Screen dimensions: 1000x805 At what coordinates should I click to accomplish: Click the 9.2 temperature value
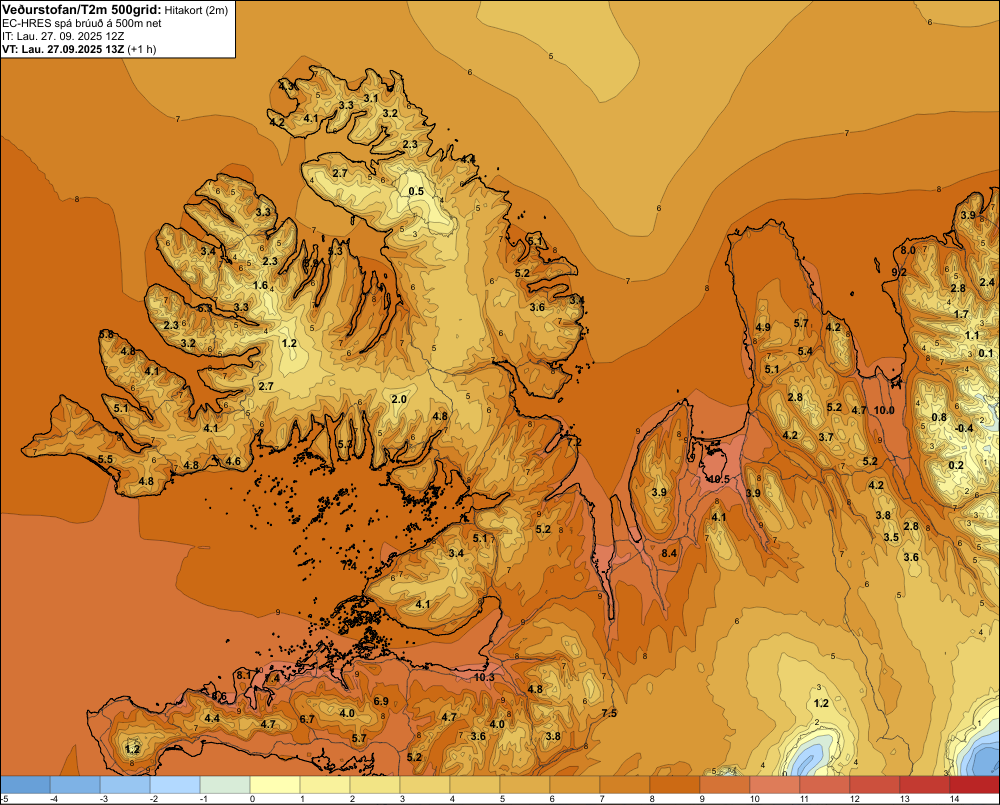899,272
